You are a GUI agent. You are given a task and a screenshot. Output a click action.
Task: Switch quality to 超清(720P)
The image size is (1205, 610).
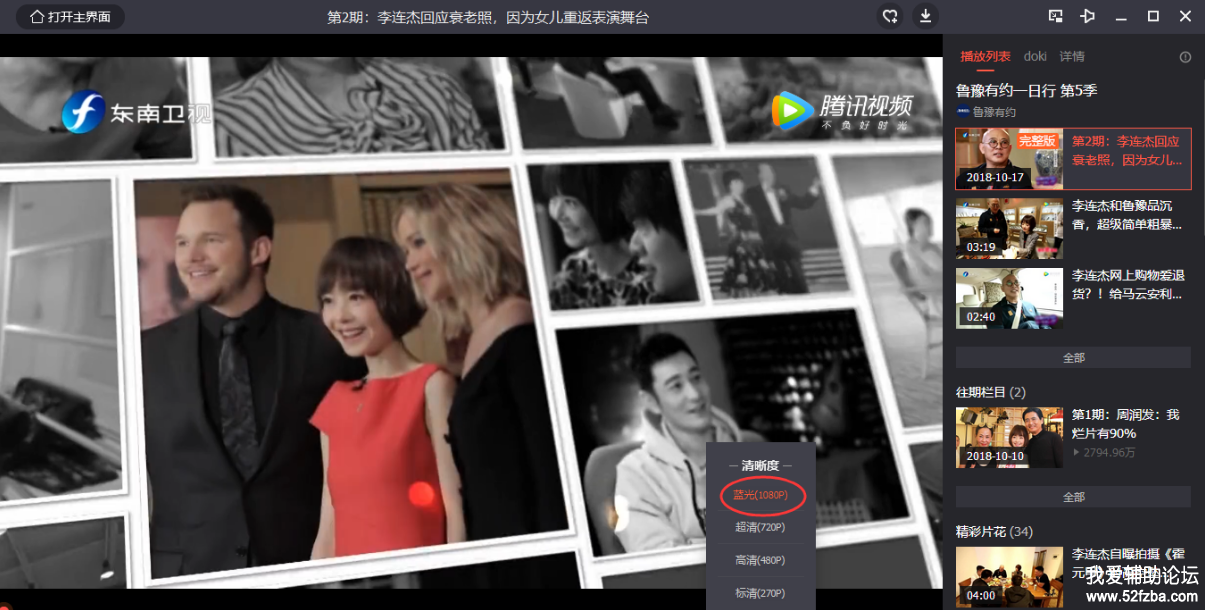[x=760, y=527]
